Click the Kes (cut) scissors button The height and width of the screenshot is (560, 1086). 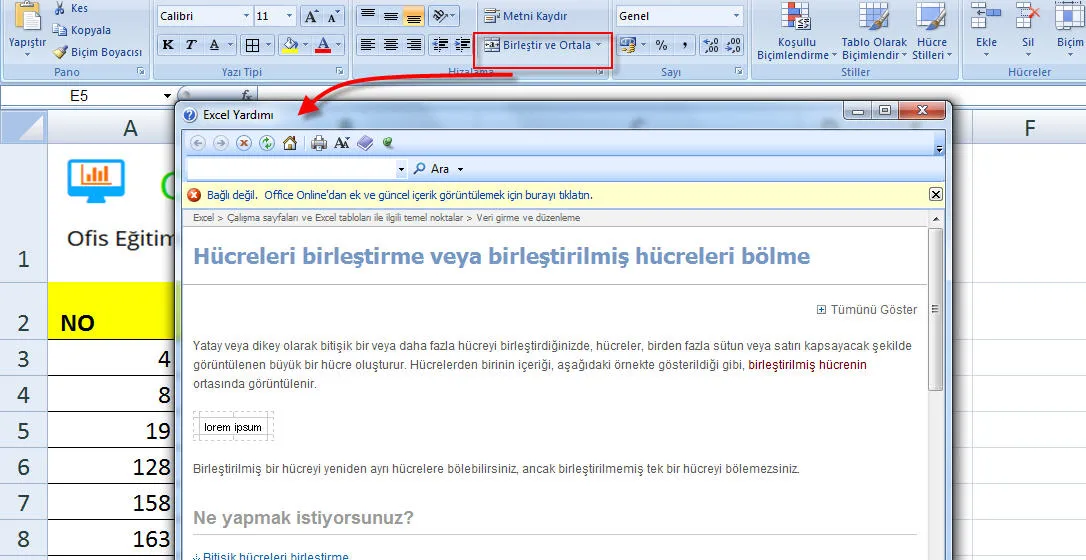click(70, 9)
